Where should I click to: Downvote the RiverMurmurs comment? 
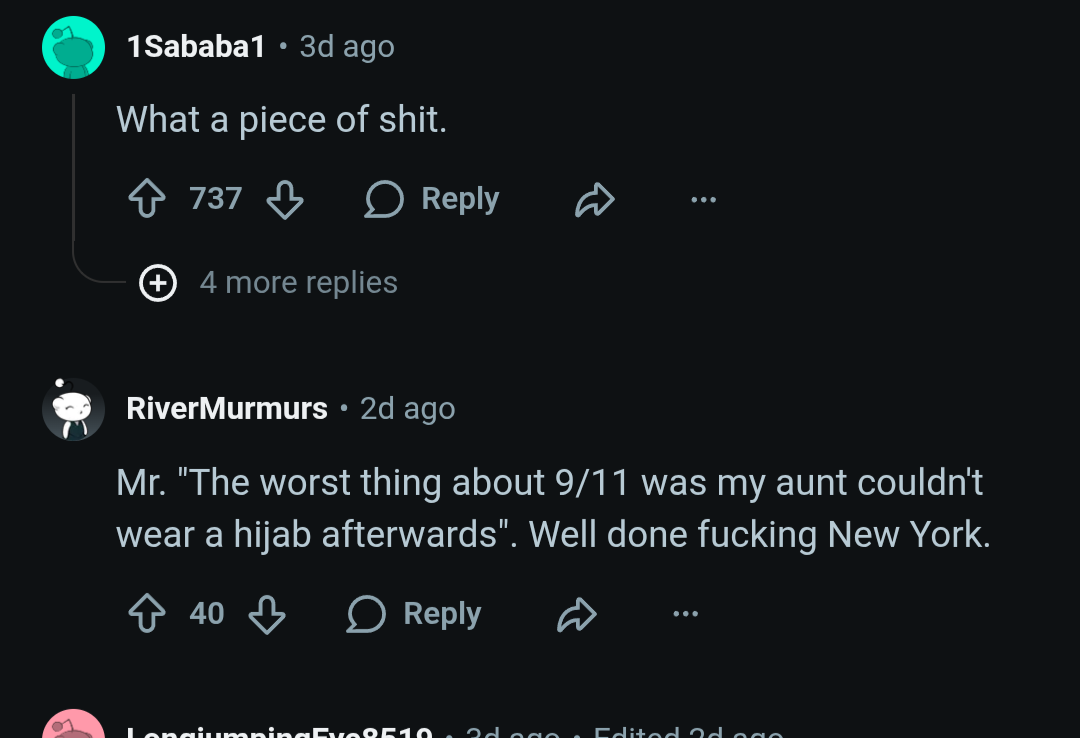pyautogui.click(x=267, y=614)
